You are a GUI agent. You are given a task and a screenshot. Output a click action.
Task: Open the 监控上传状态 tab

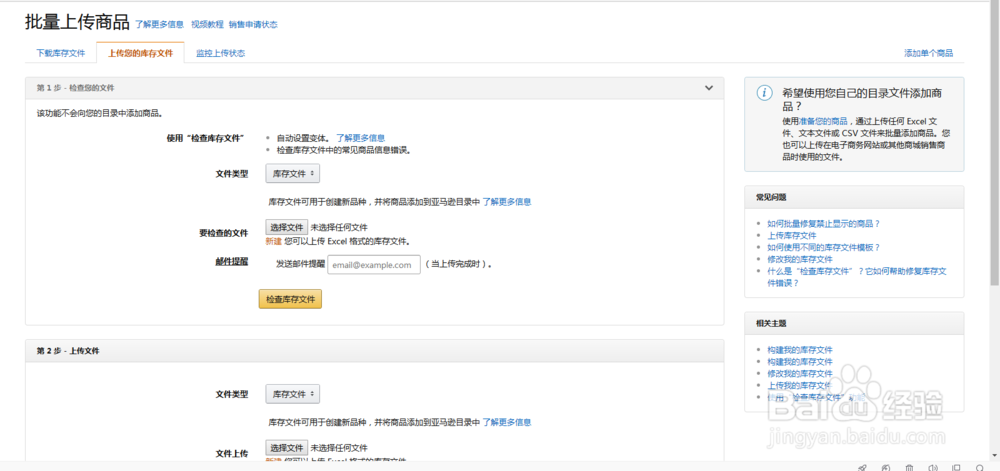(x=220, y=53)
